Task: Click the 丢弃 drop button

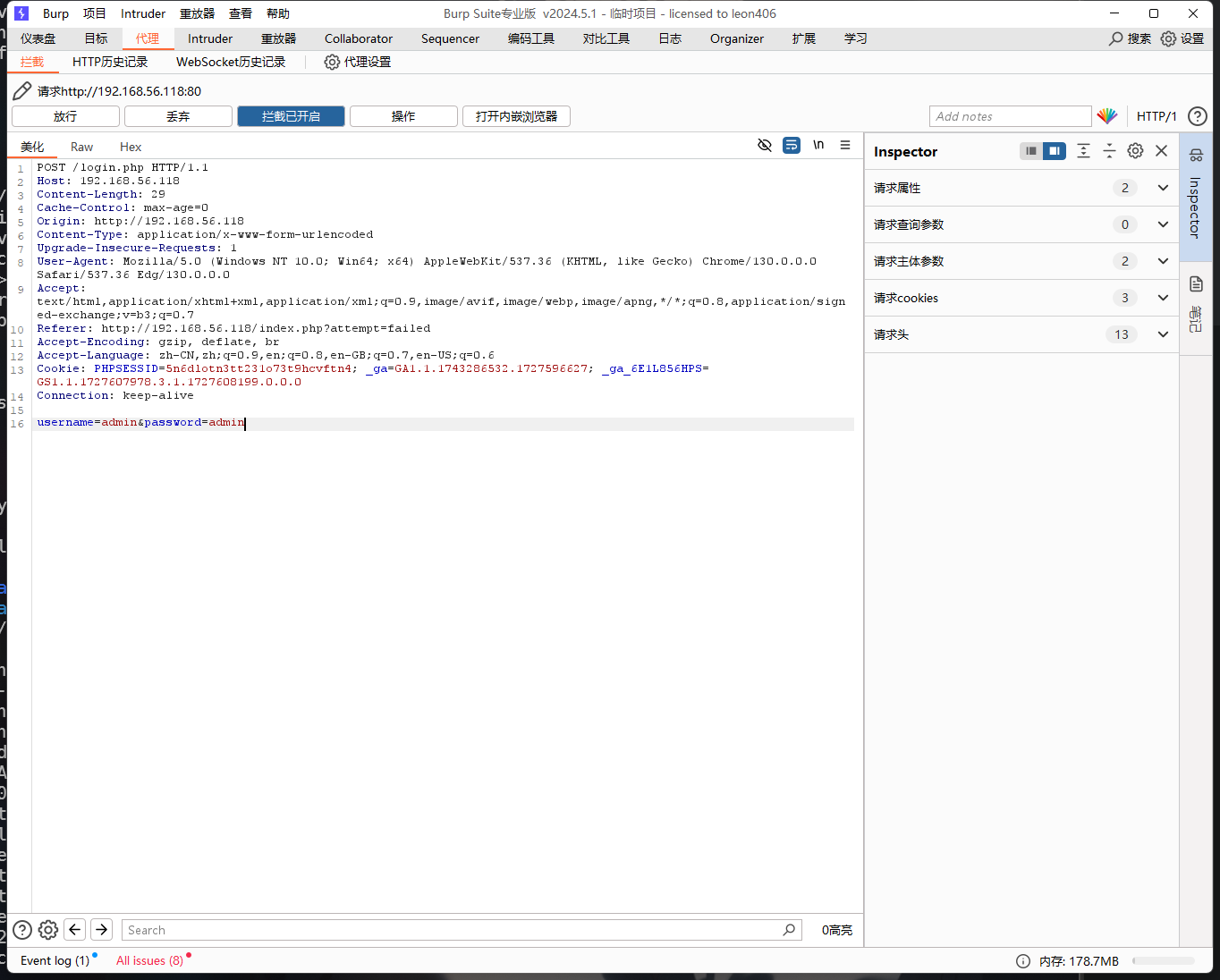Action: pyautogui.click(x=178, y=116)
